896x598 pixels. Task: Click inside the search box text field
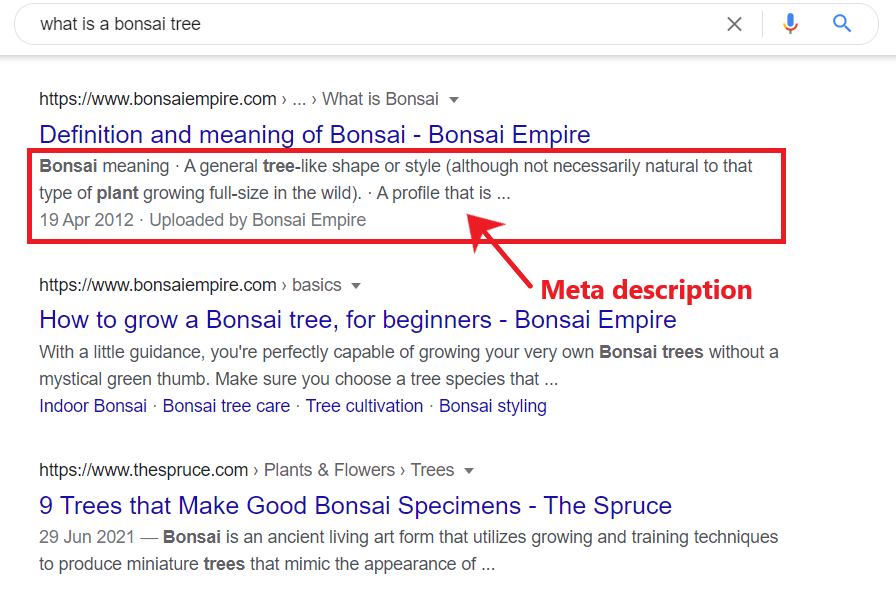[x=371, y=24]
